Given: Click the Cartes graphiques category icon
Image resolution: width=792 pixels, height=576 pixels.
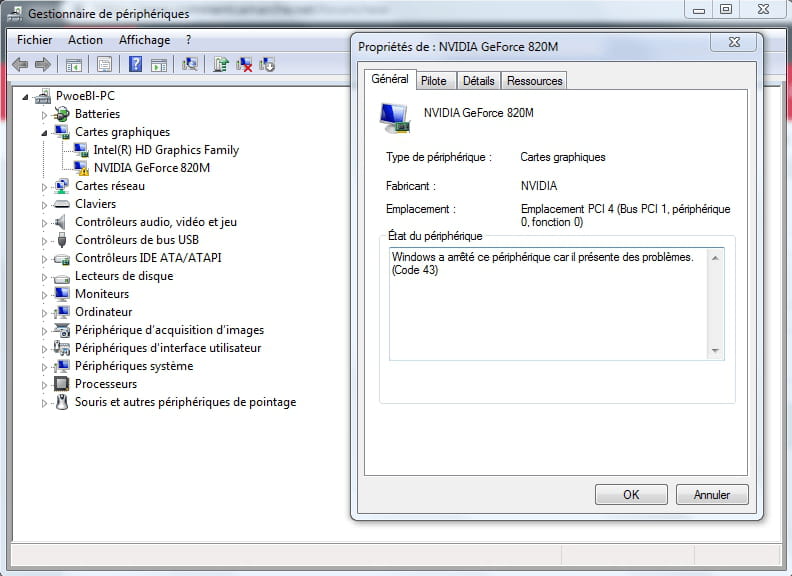Looking at the screenshot, I should (x=62, y=132).
